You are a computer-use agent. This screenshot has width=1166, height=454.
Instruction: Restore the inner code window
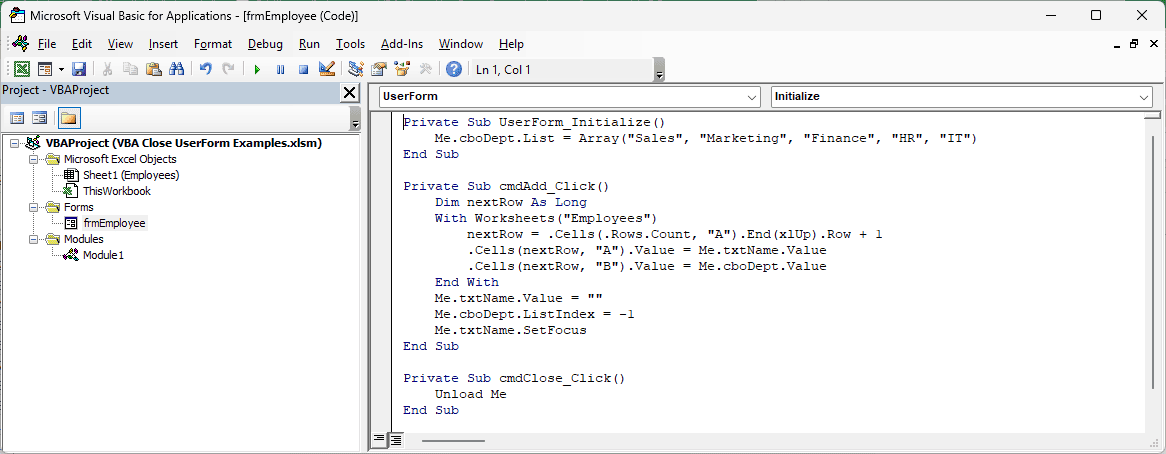pyautogui.click(x=1133, y=44)
